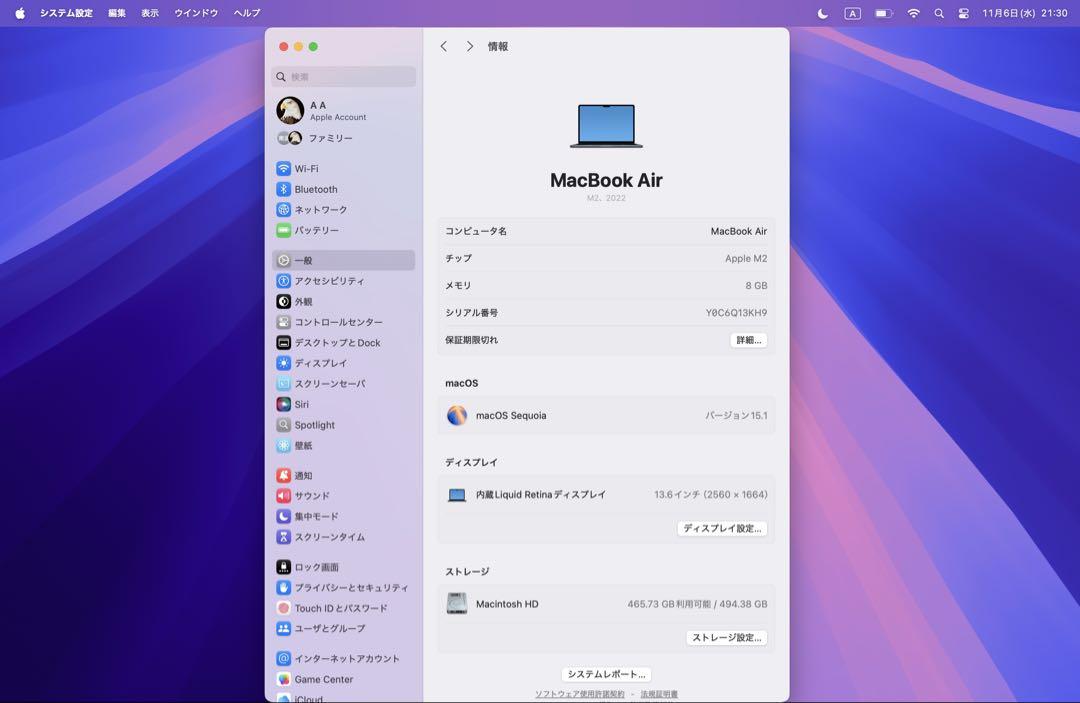The height and width of the screenshot is (703, 1080).
Task: Click the serial number Y0C6Q13KH9
Action: point(736,313)
